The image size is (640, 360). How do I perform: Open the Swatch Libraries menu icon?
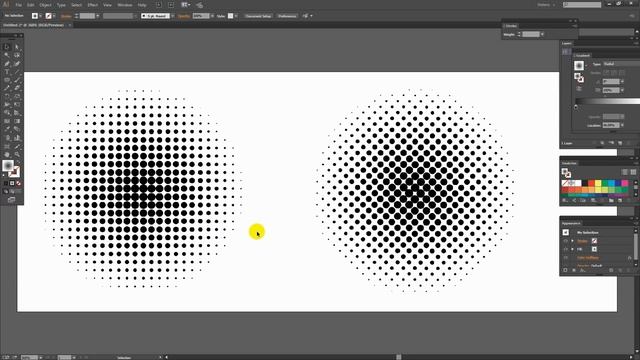coord(565,201)
